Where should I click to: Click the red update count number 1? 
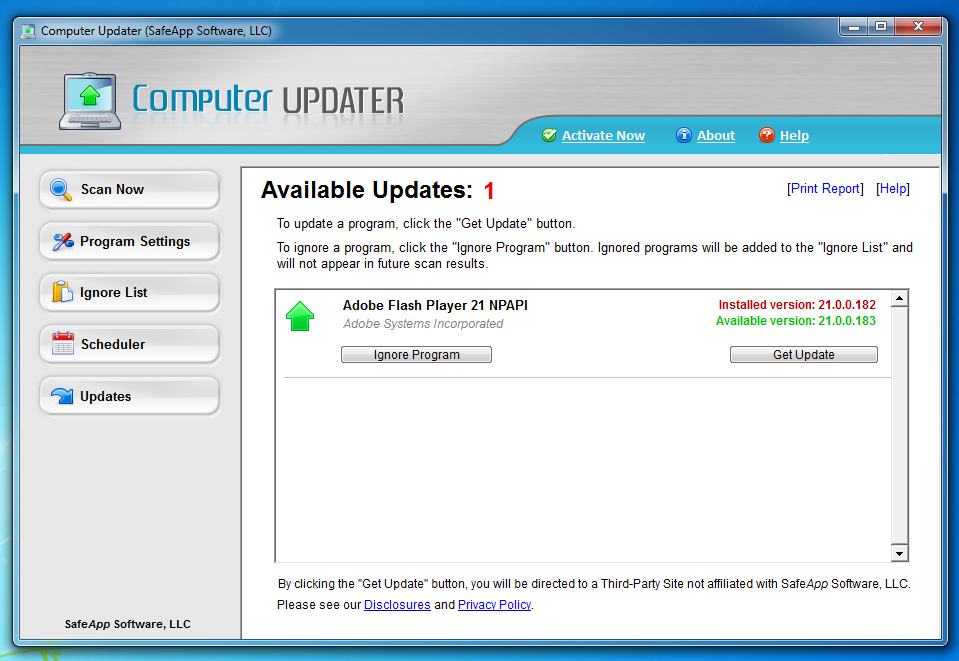[489, 191]
